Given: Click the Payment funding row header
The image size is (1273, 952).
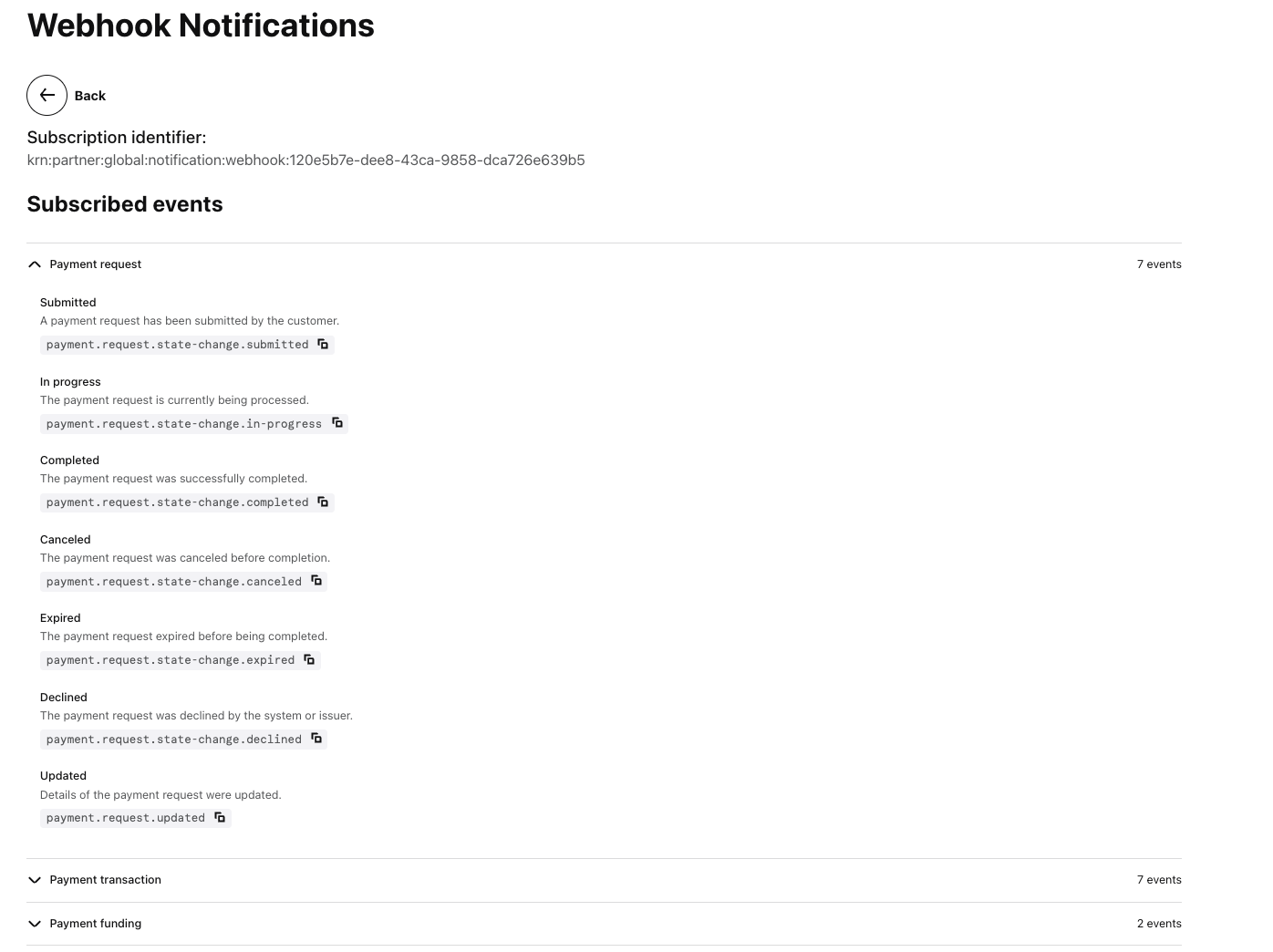Looking at the screenshot, I should 95,924.
